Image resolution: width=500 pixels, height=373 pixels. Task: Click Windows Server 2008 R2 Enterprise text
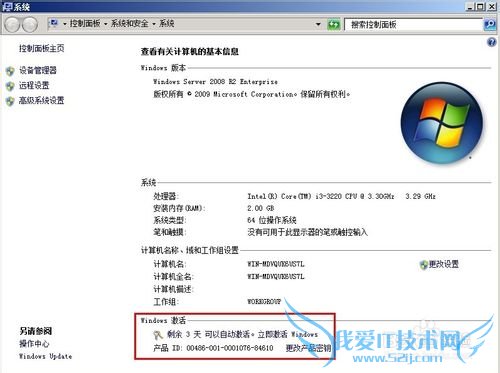coord(215,81)
